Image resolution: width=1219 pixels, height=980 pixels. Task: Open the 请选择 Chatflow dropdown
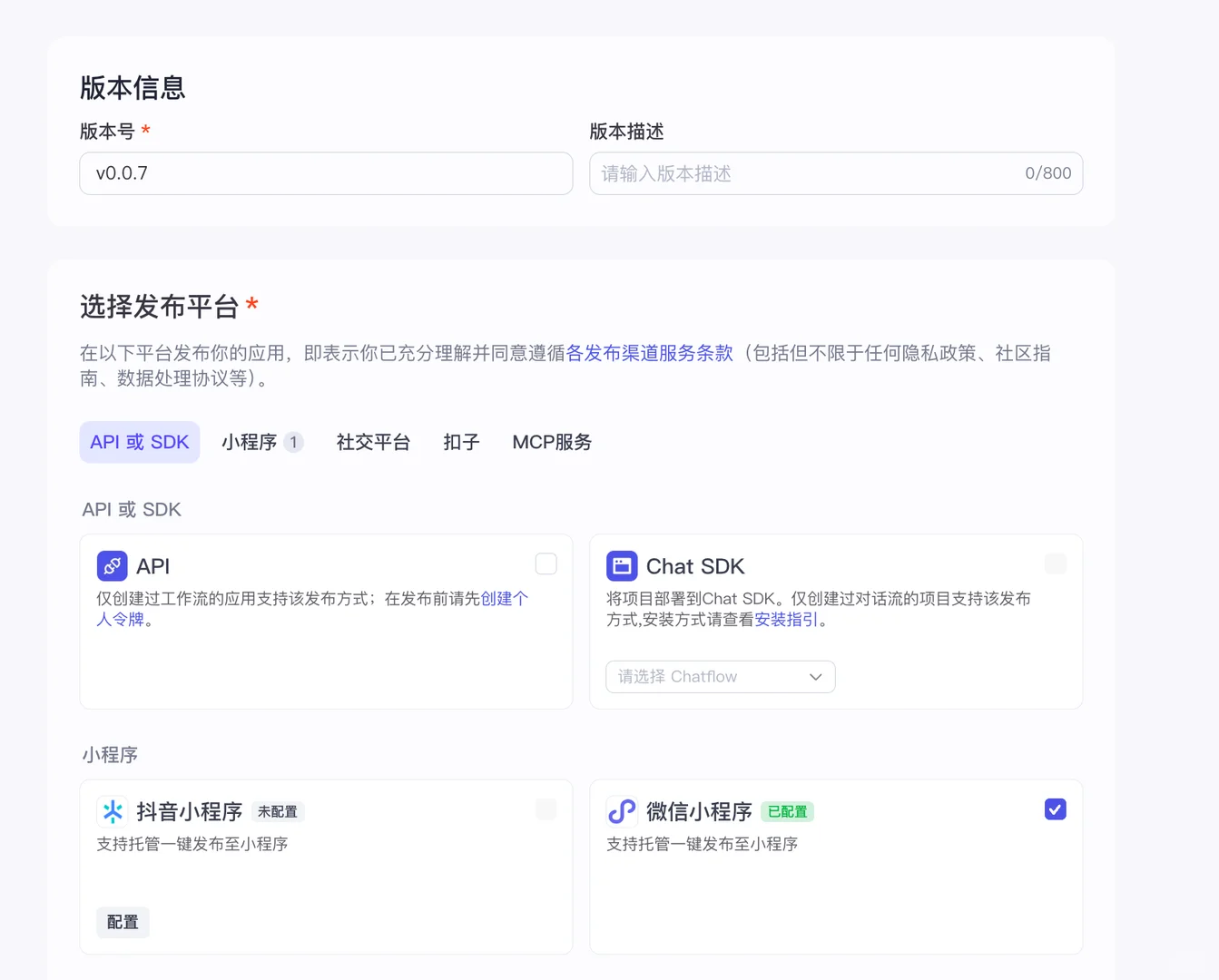click(x=721, y=677)
